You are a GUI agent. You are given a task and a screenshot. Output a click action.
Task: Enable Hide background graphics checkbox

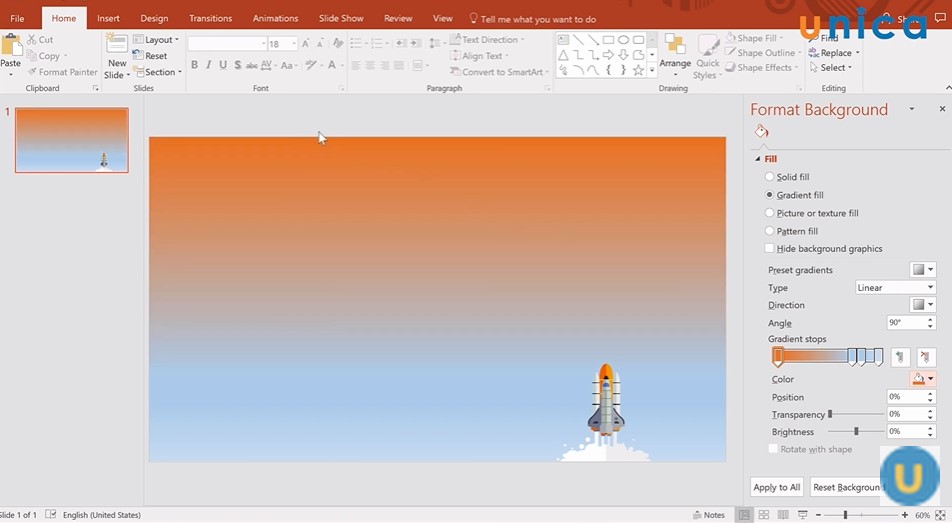(x=769, y=249)
